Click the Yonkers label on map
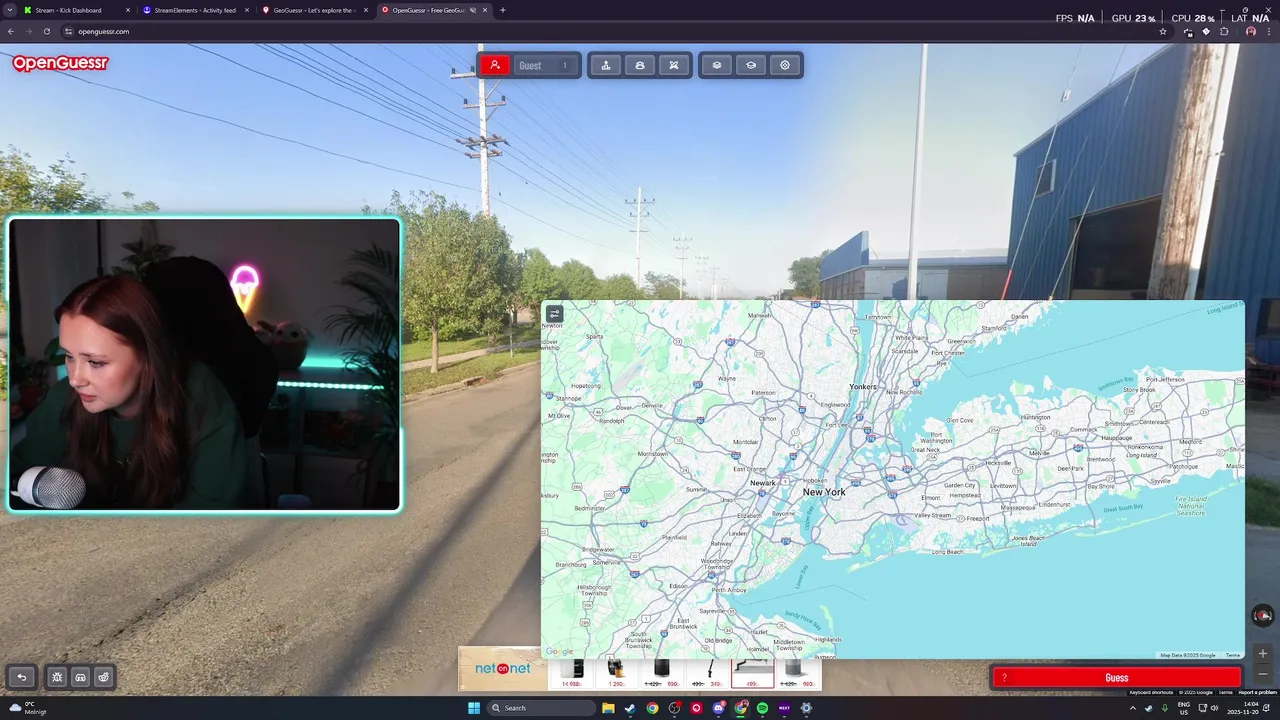This screenshot has height=720, width=1280. click(x=862, y=386)
